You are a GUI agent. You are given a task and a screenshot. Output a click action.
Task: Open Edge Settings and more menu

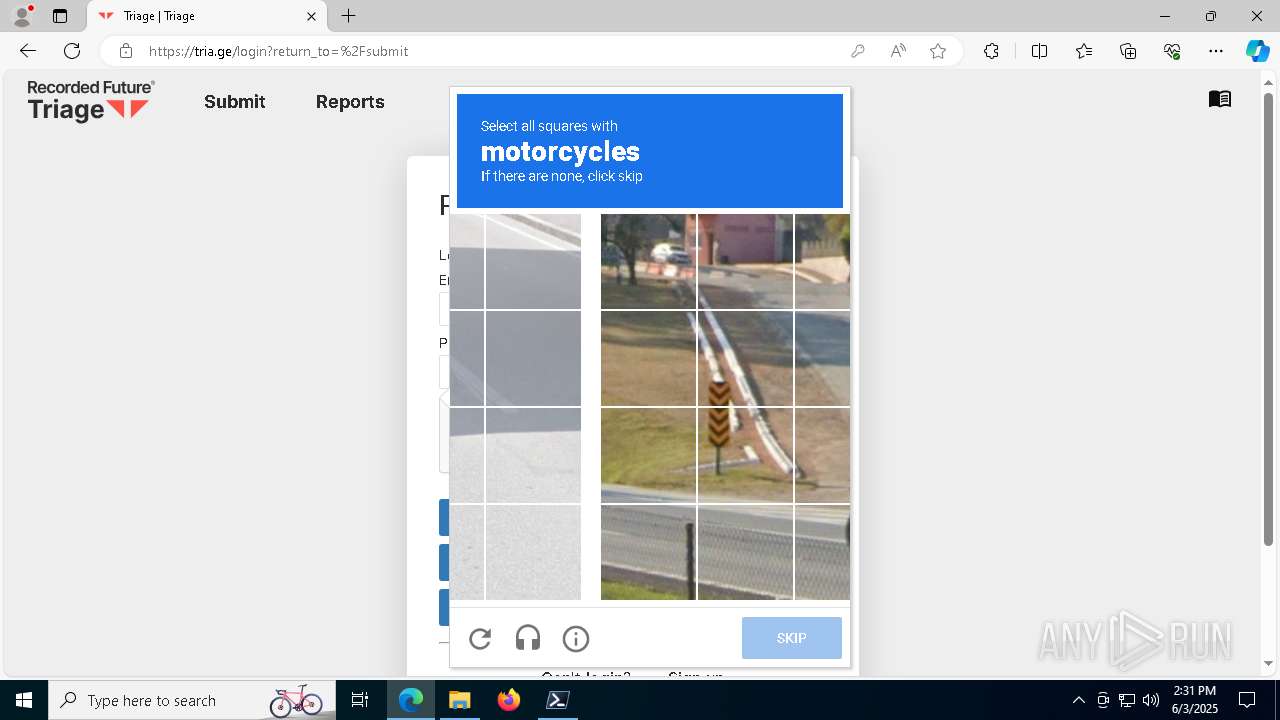(x=1216, y=51)
